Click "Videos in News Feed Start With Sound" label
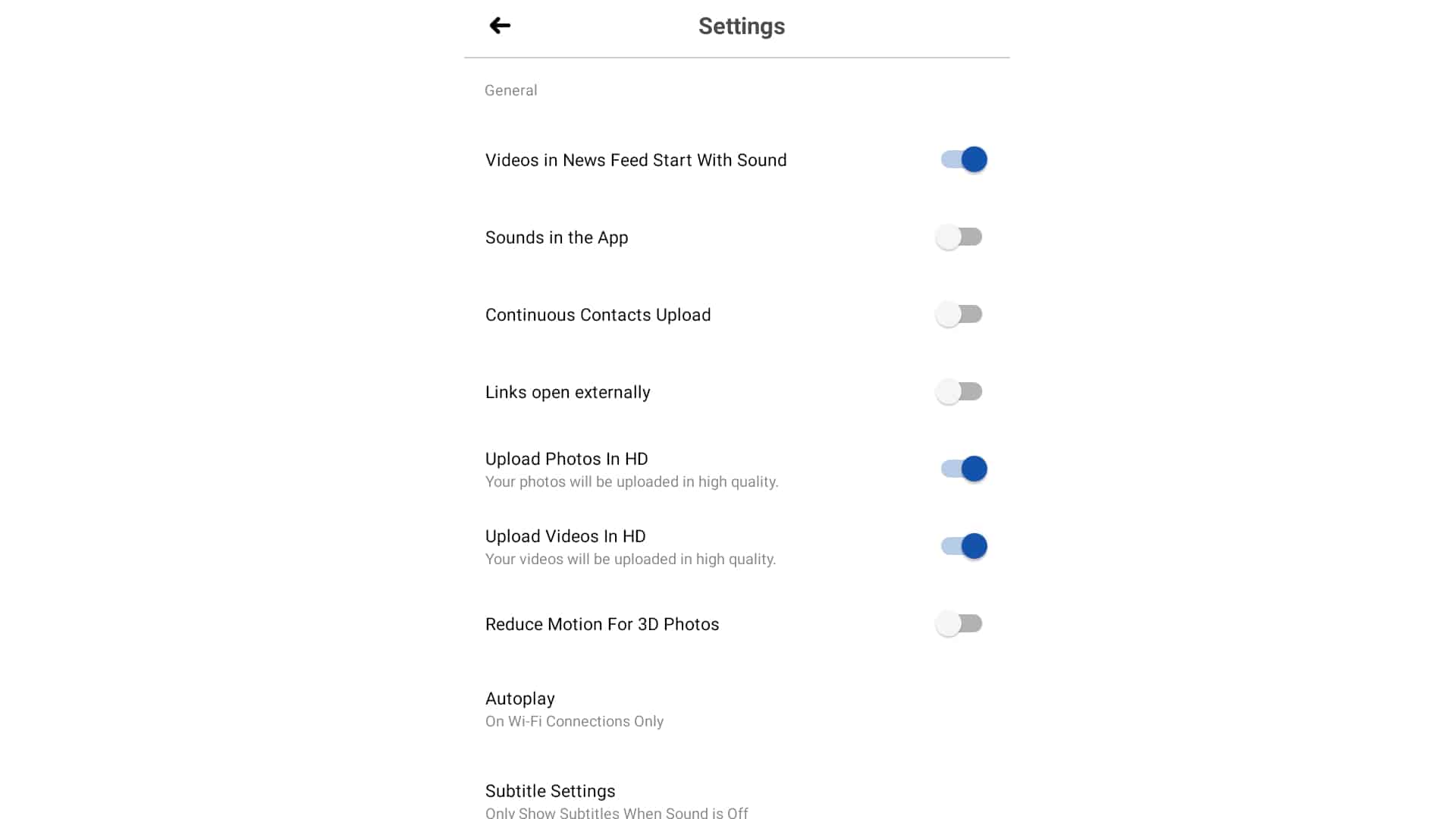 click(635, 160)
